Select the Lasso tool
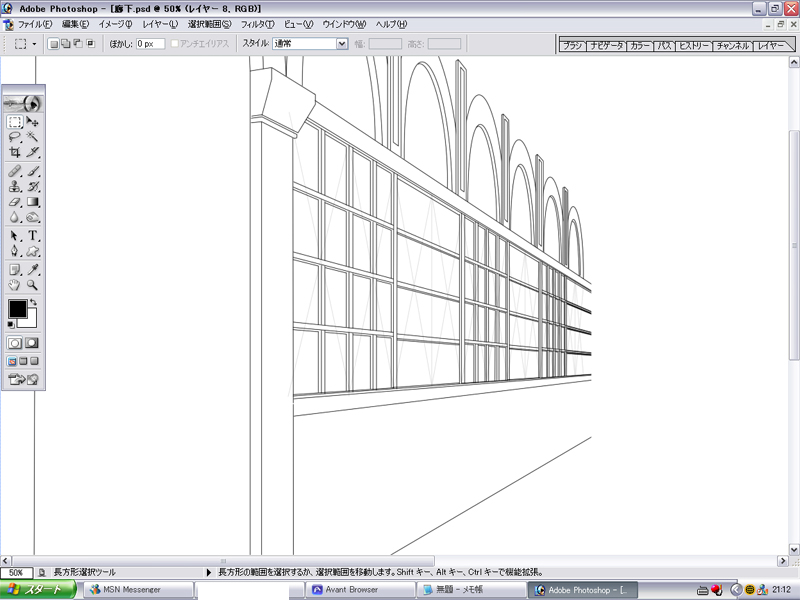Viewport: 800px width, 600px height. (15, 137)
